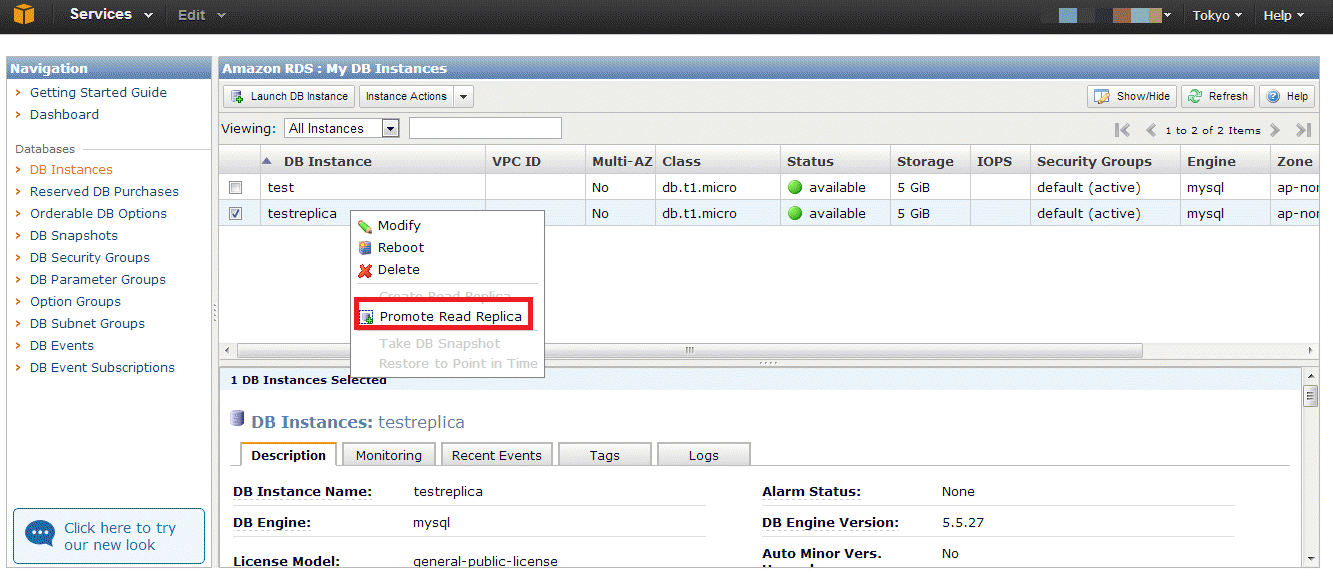
Task: Select Promote Read Replica menu entry
Action: click(442, 316)
